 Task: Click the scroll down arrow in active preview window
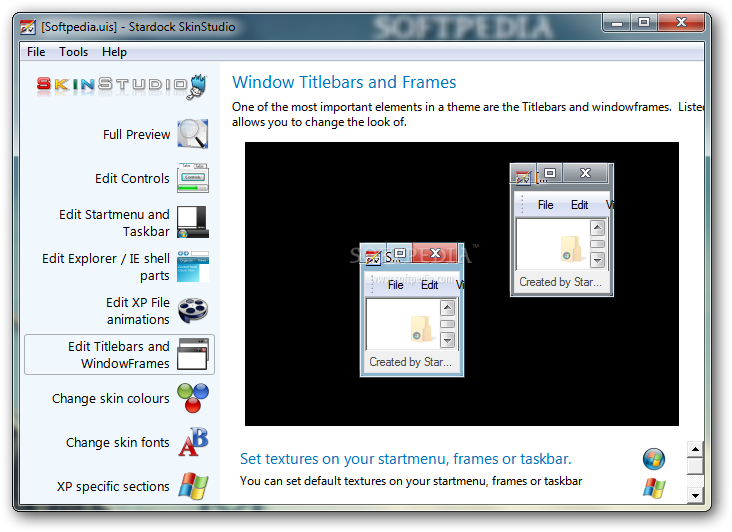447,340
